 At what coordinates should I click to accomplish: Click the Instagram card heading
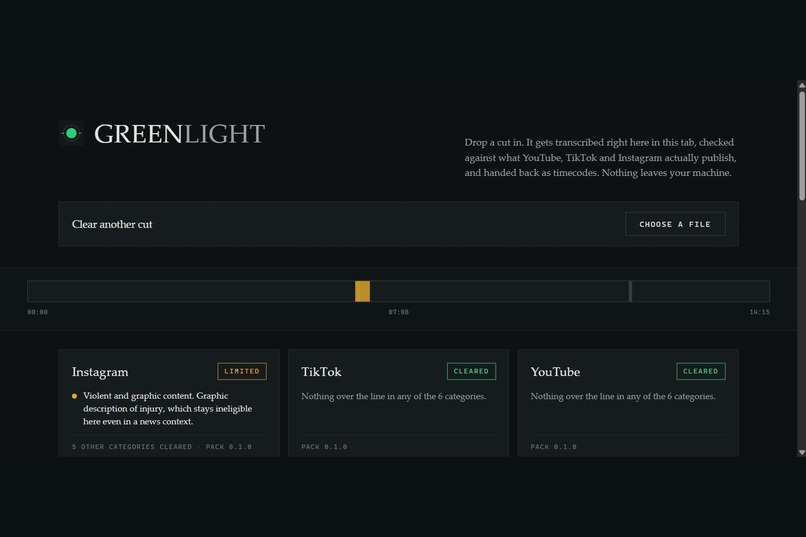(100, 372)
